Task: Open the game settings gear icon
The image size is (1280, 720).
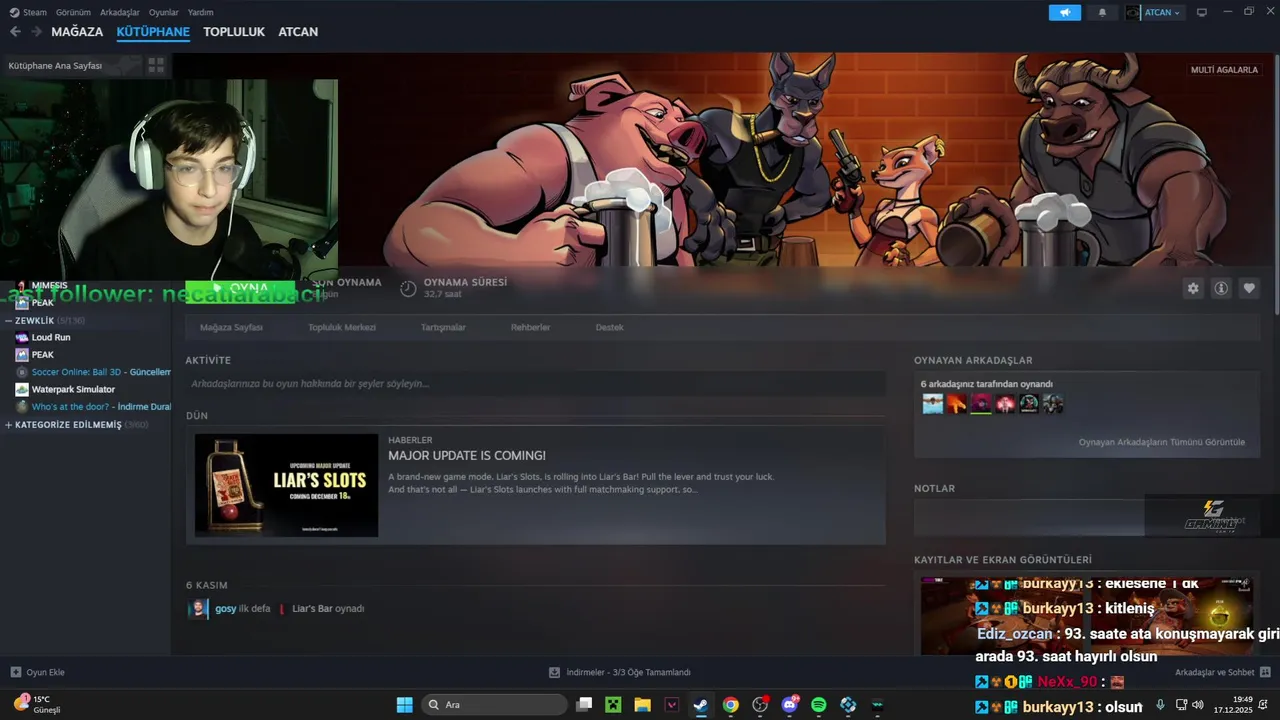Action: pos(1193,288)
